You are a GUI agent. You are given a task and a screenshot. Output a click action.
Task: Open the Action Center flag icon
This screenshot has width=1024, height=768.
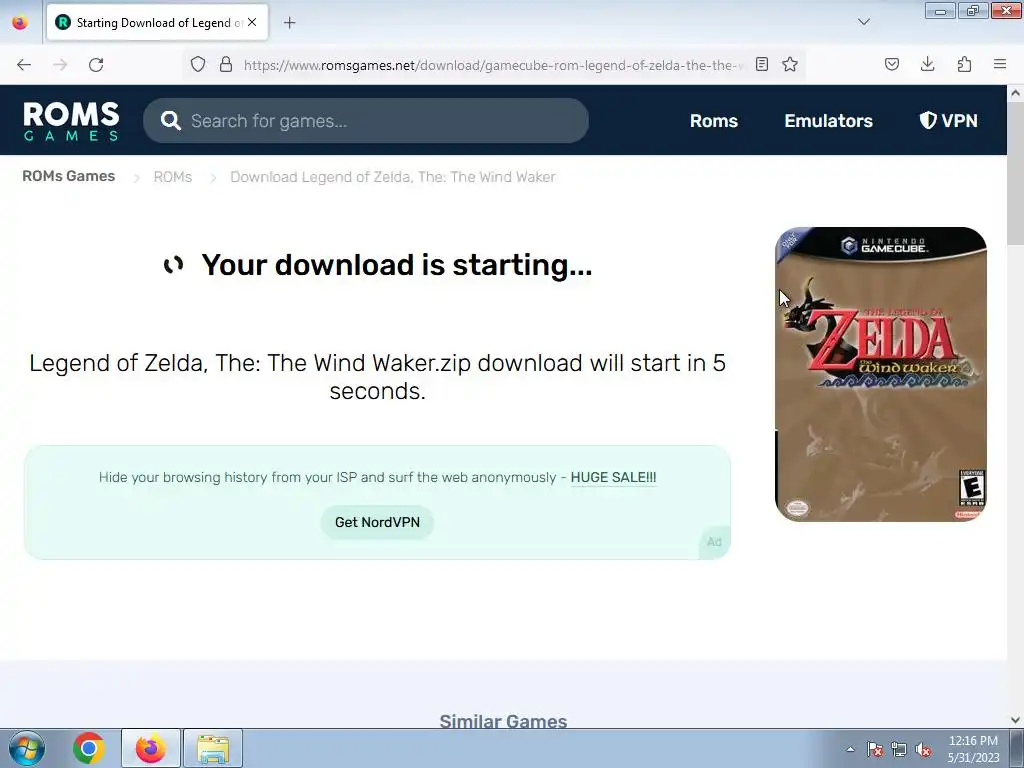click(874, 750)
